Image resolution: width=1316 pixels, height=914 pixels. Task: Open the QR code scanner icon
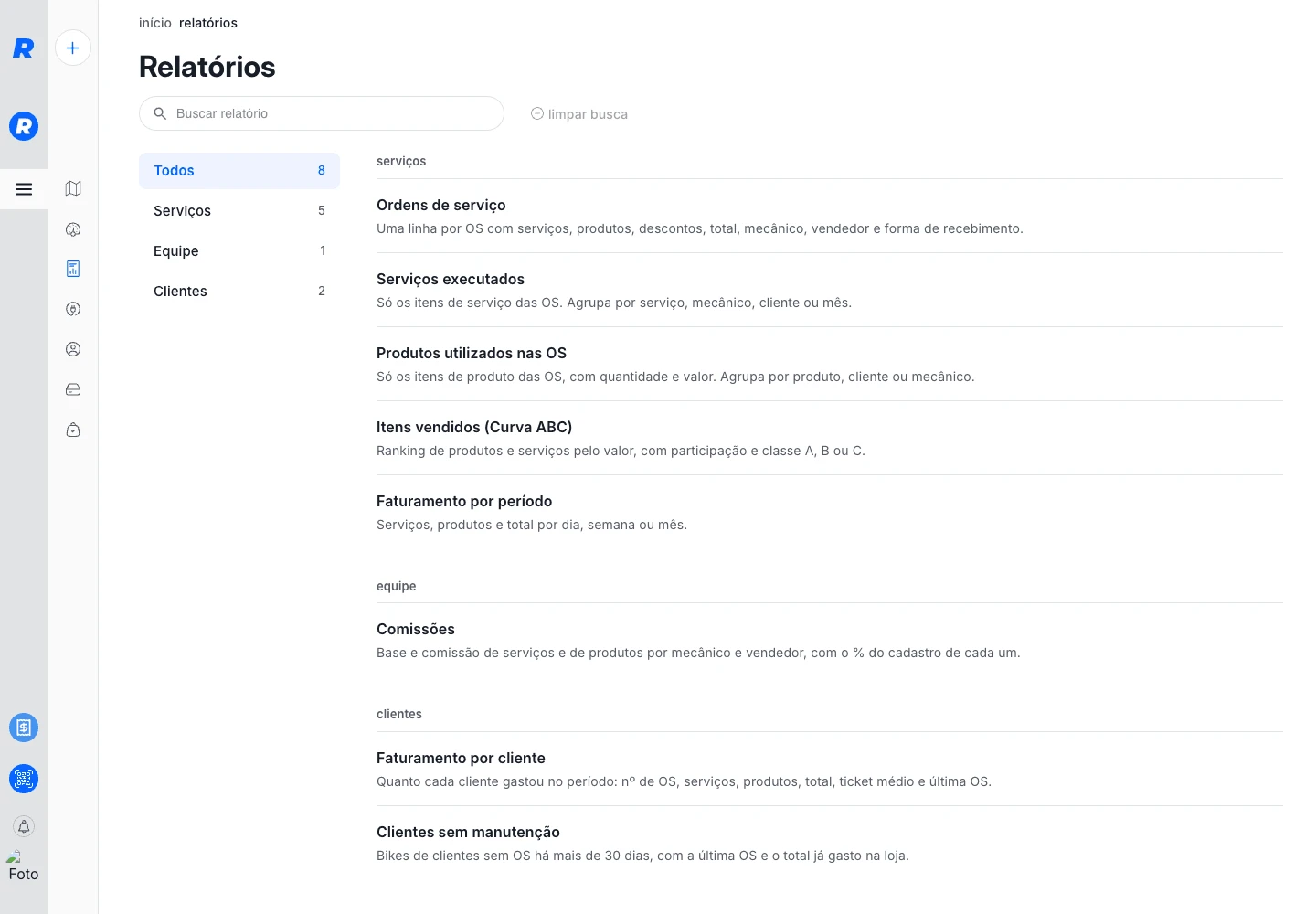point(24,779)
